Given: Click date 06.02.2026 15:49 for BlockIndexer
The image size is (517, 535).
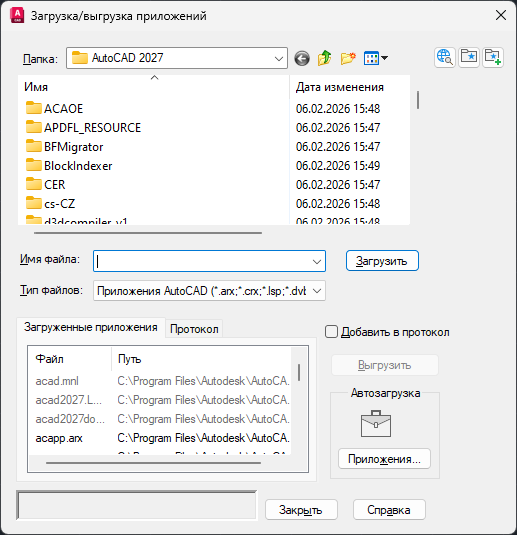Looking at the screenshot, I should point(338,166).
